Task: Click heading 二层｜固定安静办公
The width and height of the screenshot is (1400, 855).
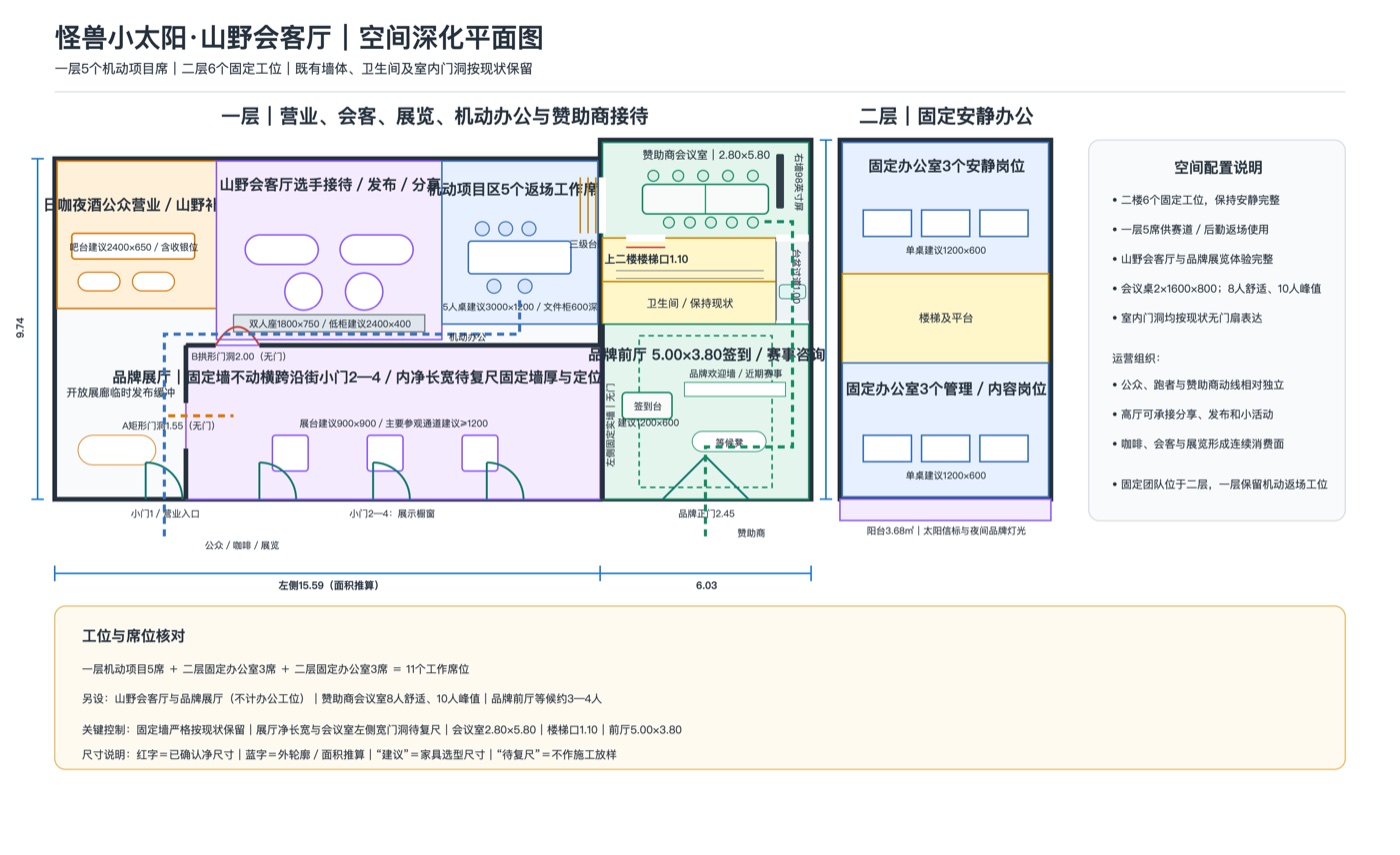Action: click(946, 116)
